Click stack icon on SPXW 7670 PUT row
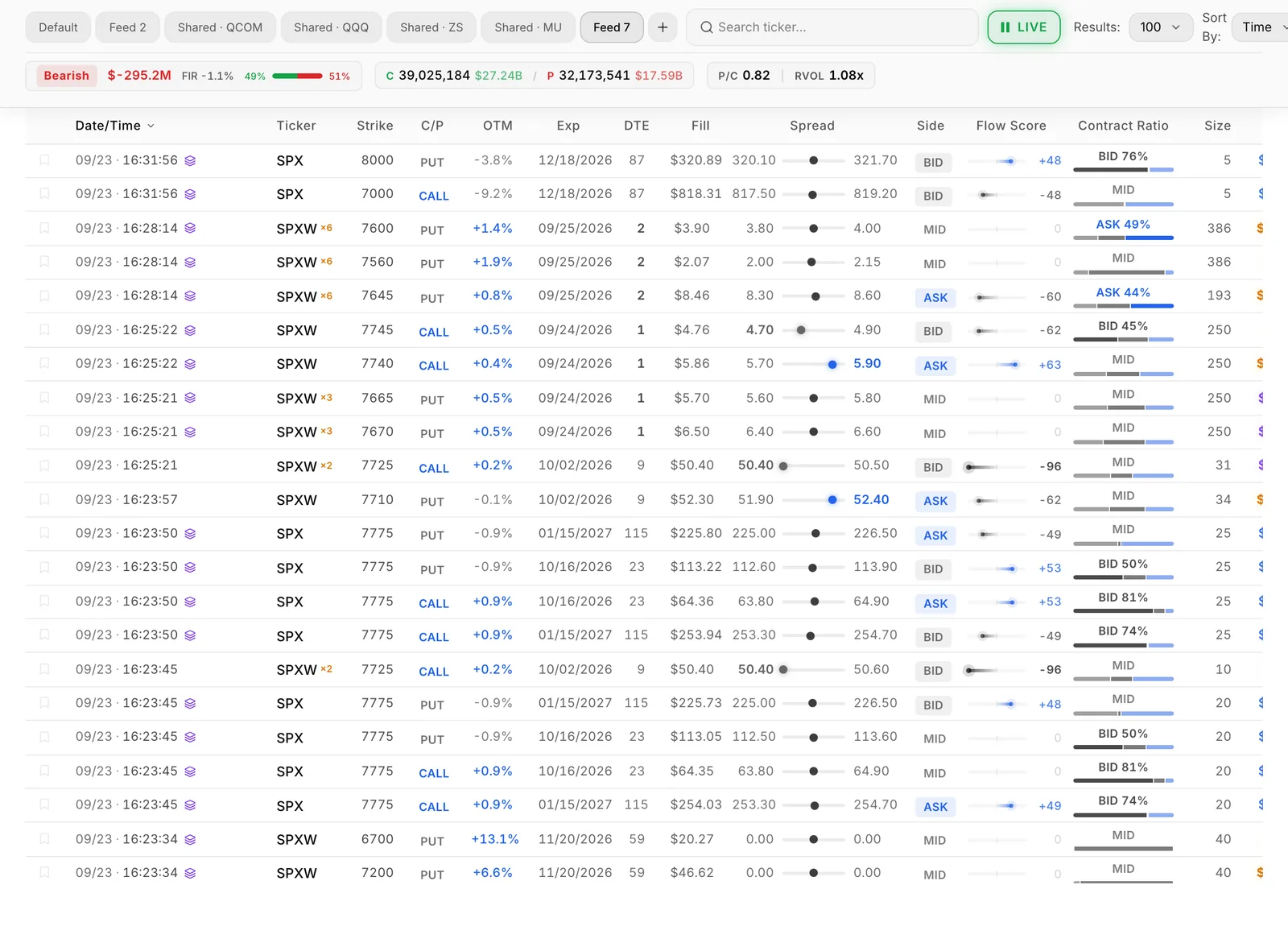The width and height of the screenshot is (1288, 943). click(x=190, y=432)
